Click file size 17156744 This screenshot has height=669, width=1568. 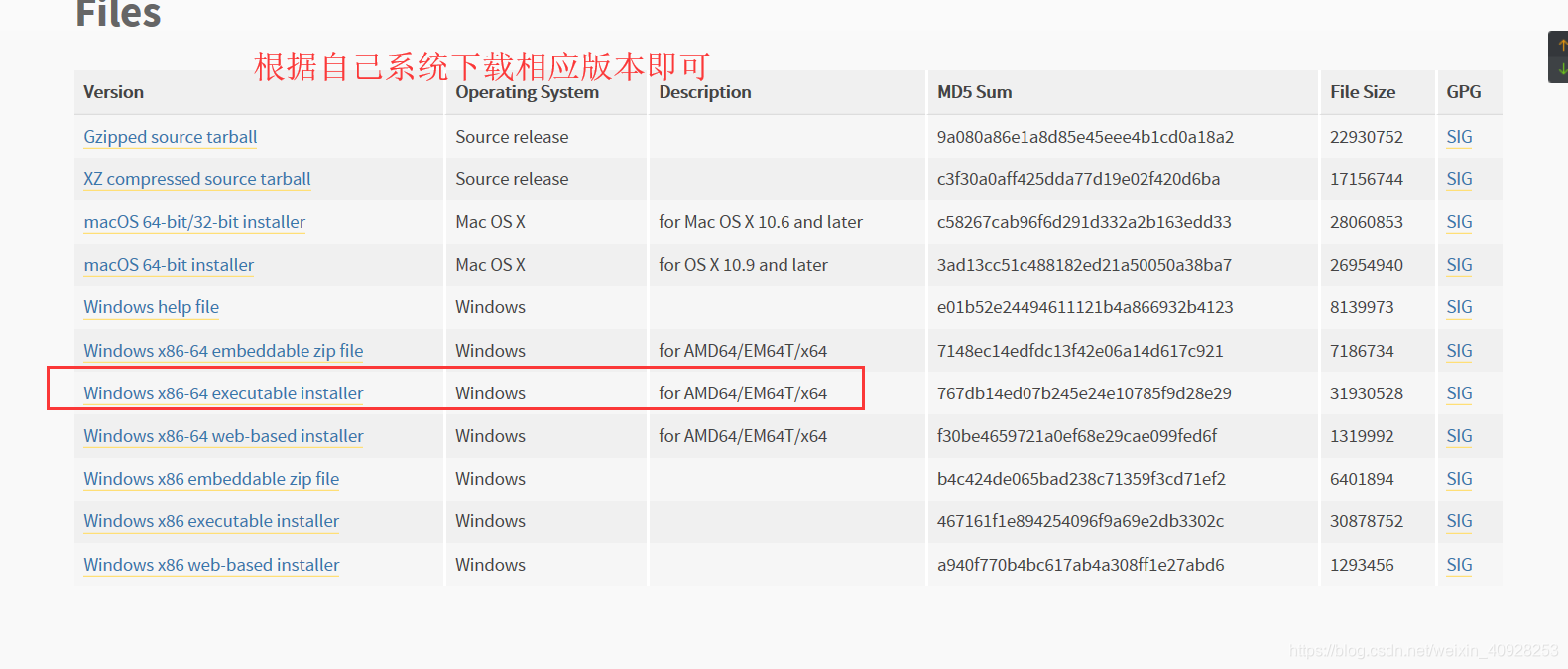tap(1367, 179)
